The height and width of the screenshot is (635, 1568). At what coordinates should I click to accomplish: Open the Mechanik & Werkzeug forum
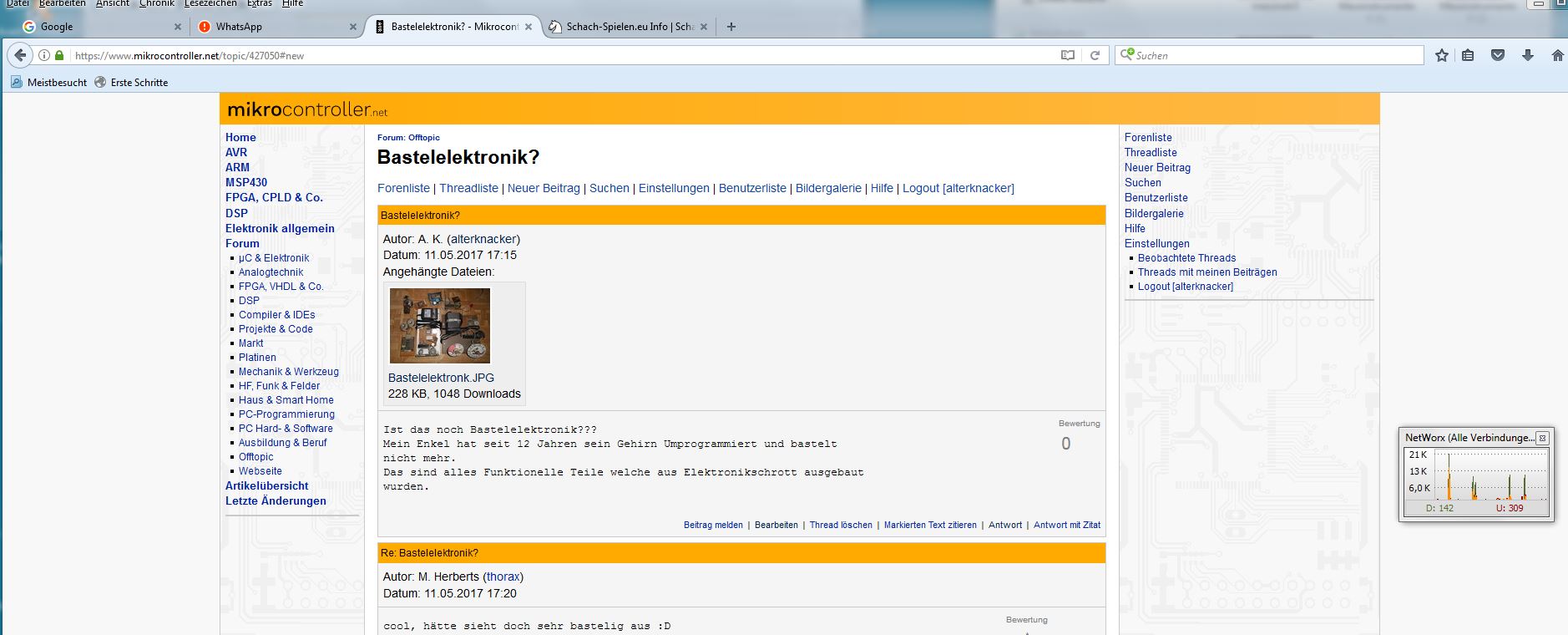289,372
